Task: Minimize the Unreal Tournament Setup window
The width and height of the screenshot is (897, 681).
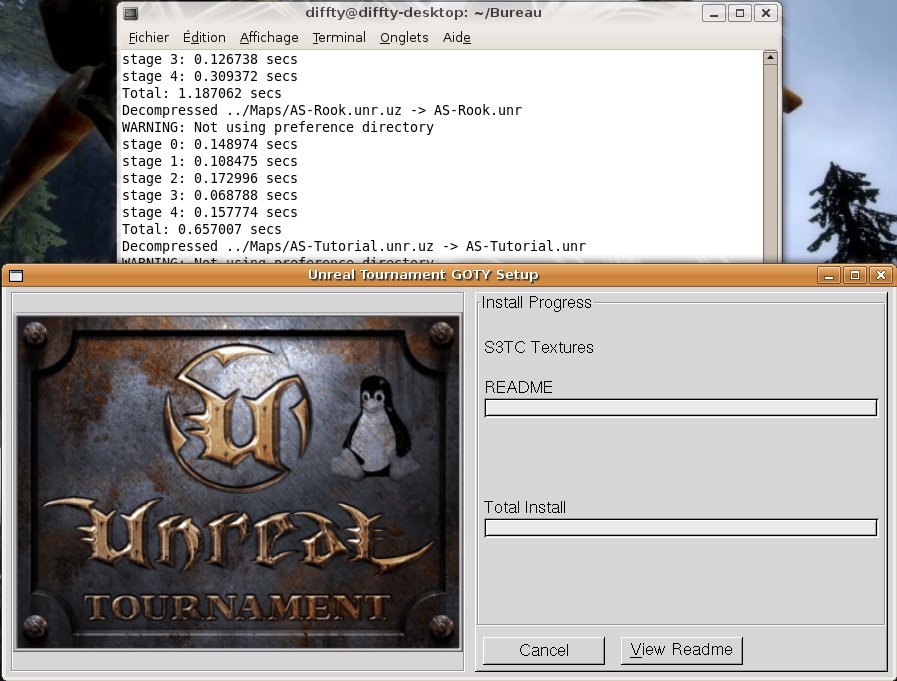Action: coord(828,275)
